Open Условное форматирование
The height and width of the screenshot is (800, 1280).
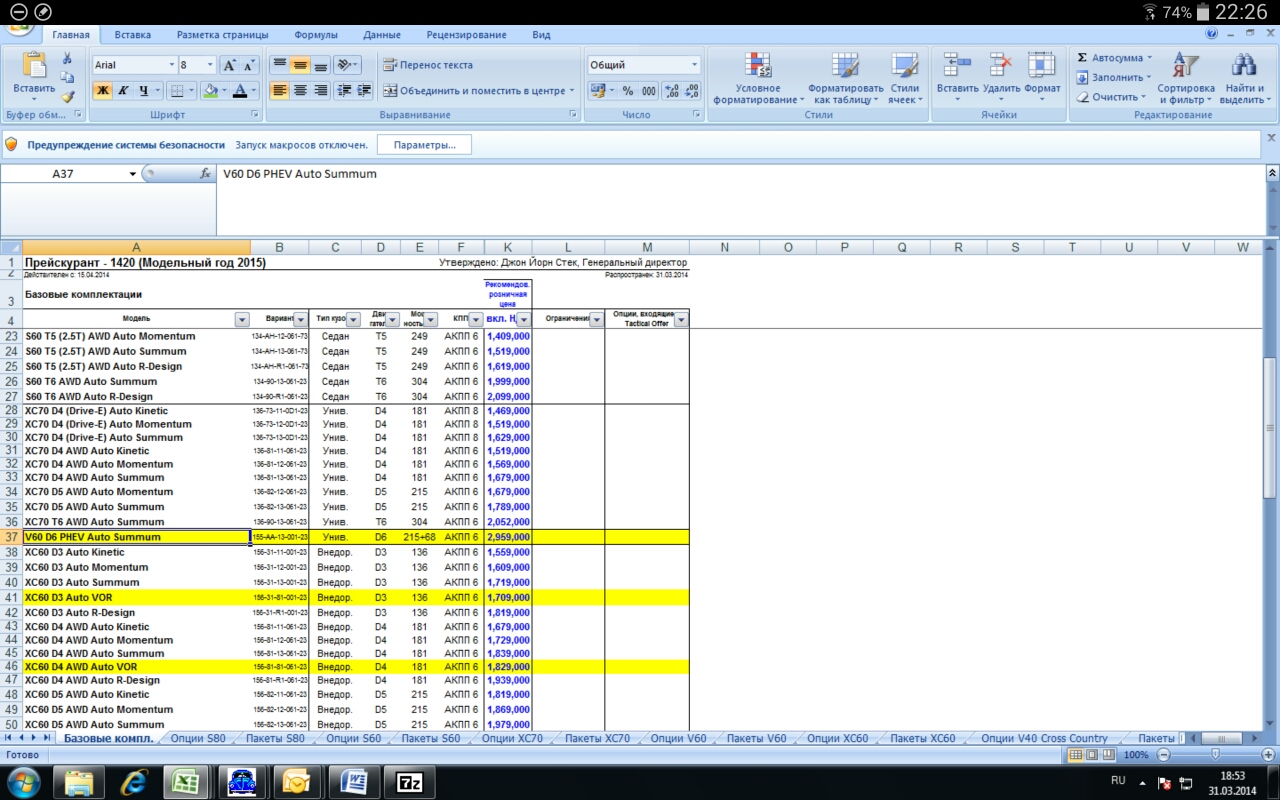758,78
